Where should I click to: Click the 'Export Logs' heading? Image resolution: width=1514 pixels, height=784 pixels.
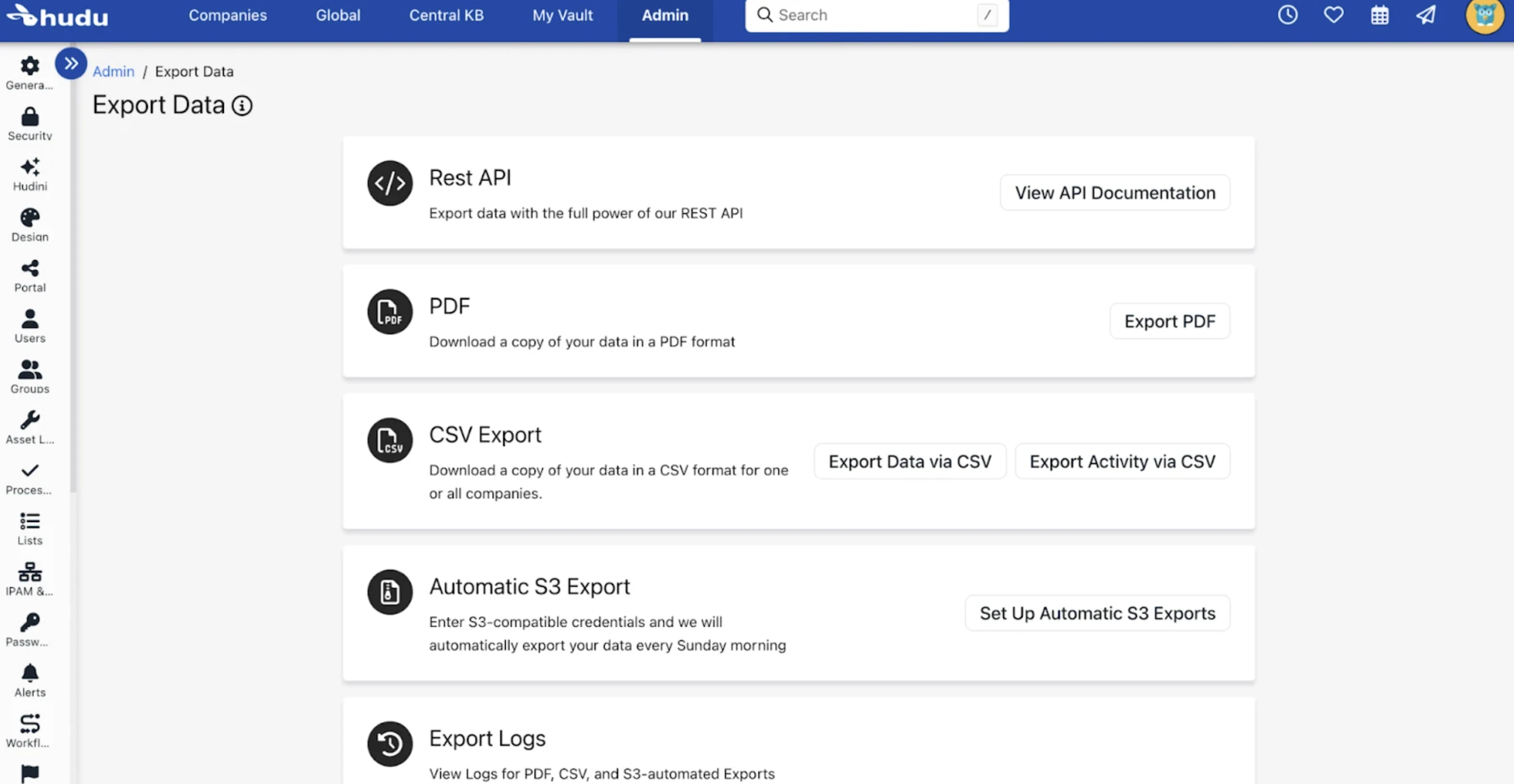(487, 739)
